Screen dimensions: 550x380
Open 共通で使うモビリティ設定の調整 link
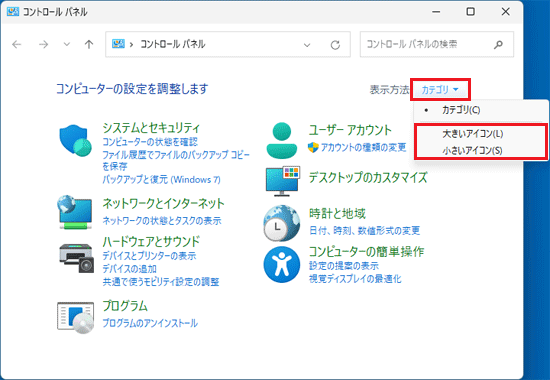161,282
